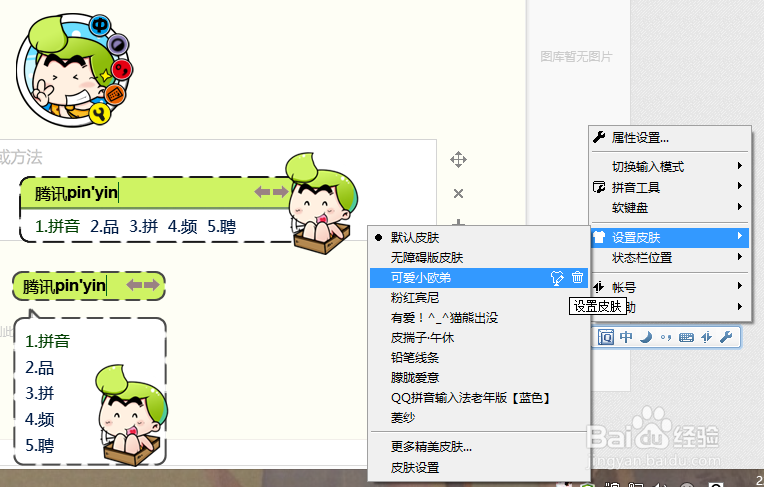
Task: Click the round cartoon status-bar skin thumbnail
Action: click(x=73, y=71)
